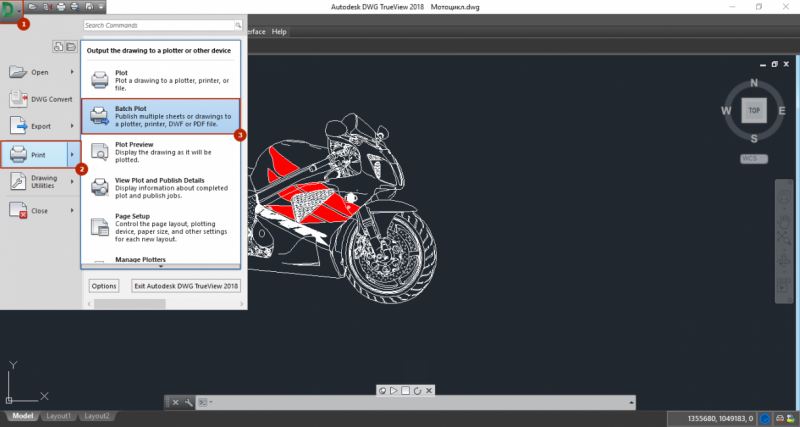Click the scrollbar right arrow in menu
This screenshot has height=427, width=800.
coord(242,304)
